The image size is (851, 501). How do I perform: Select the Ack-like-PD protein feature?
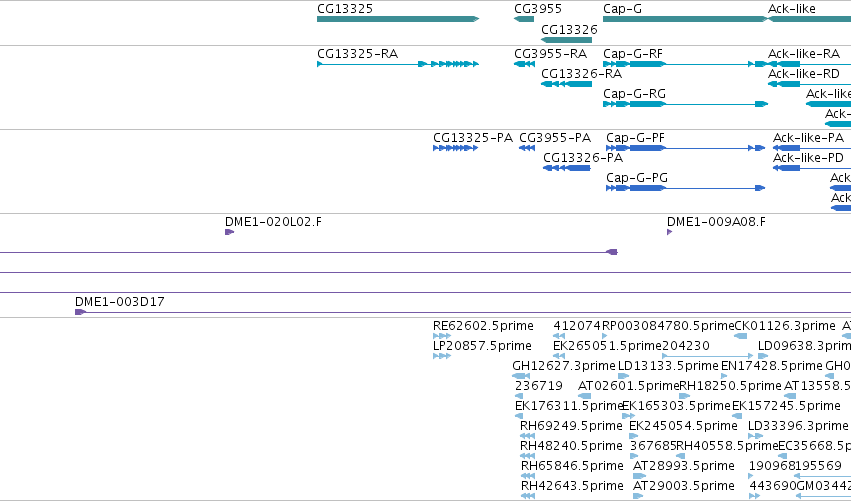click(x=812, y=168)
